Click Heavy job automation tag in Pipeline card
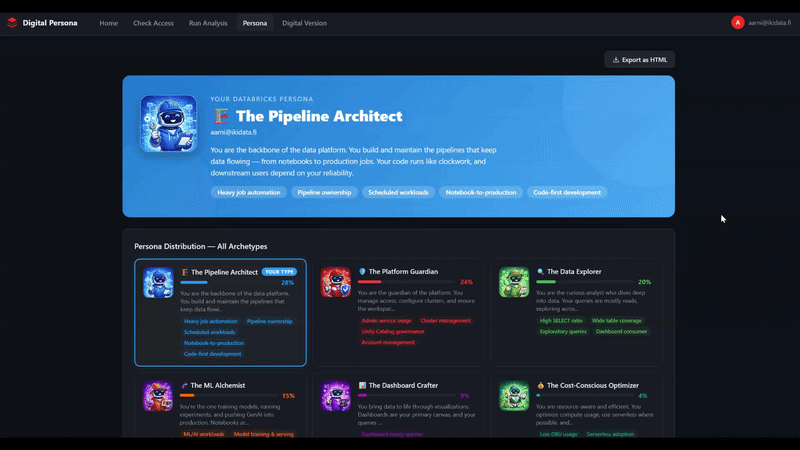800x450 pixels. [211, 321]
